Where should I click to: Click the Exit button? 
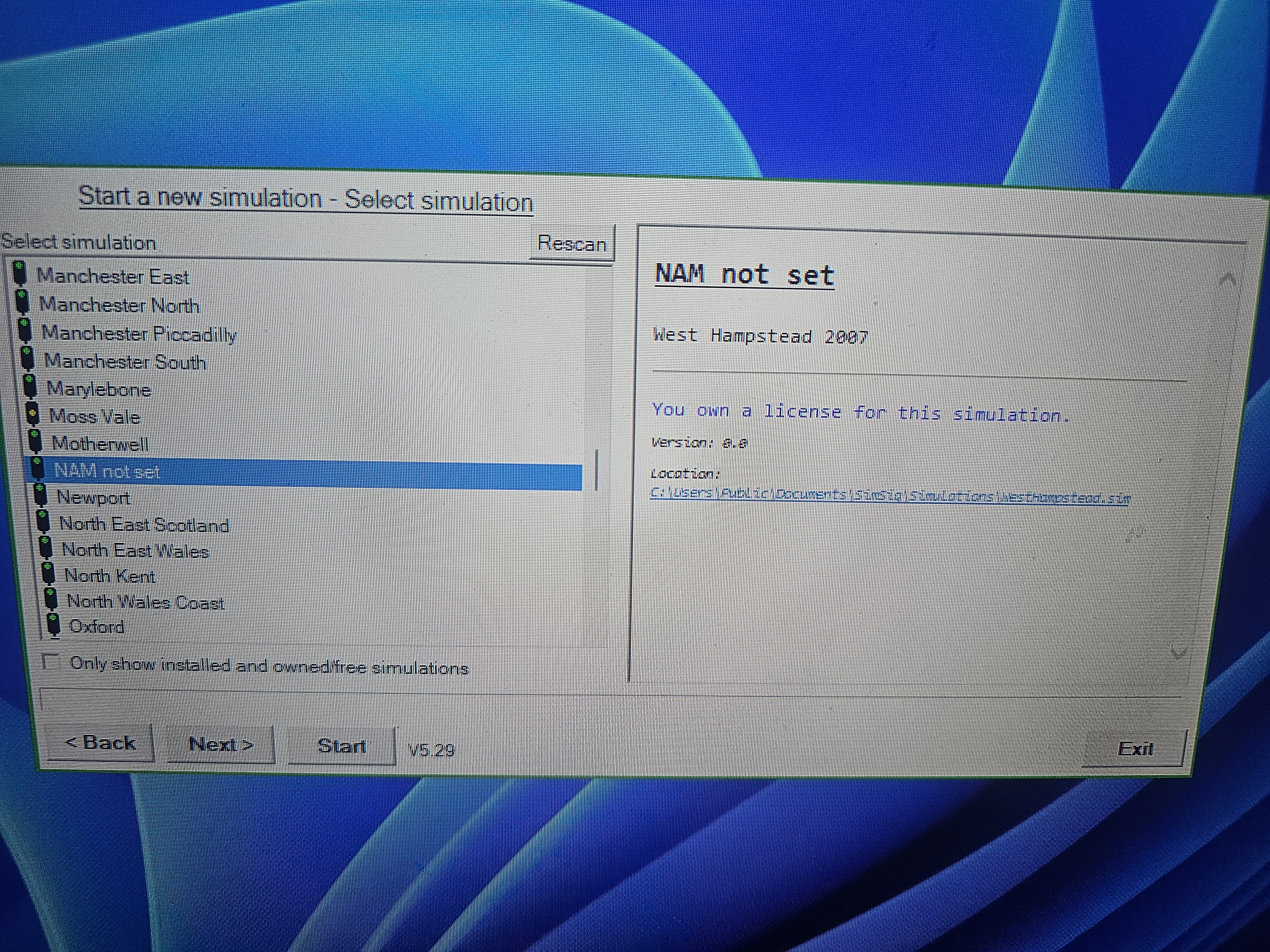point(1134,748)
